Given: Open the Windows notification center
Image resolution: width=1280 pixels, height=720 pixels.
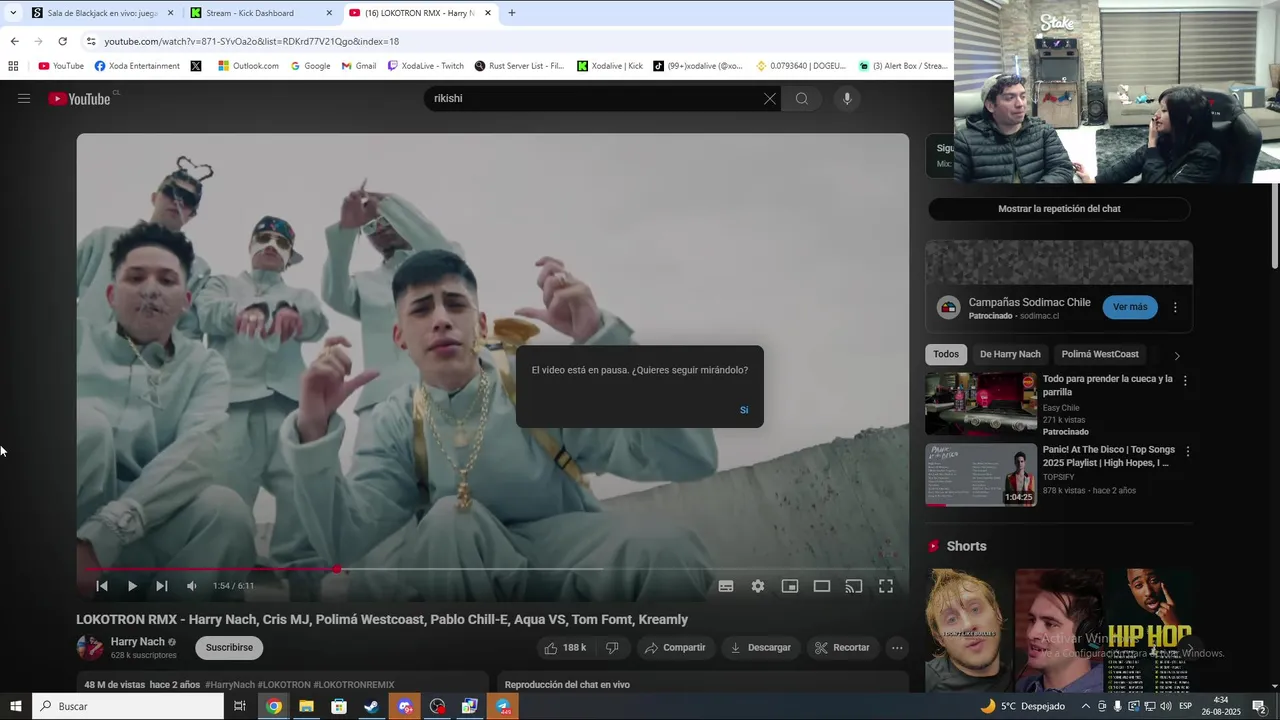Looking at the screenshot, I should pos(1259,706).
